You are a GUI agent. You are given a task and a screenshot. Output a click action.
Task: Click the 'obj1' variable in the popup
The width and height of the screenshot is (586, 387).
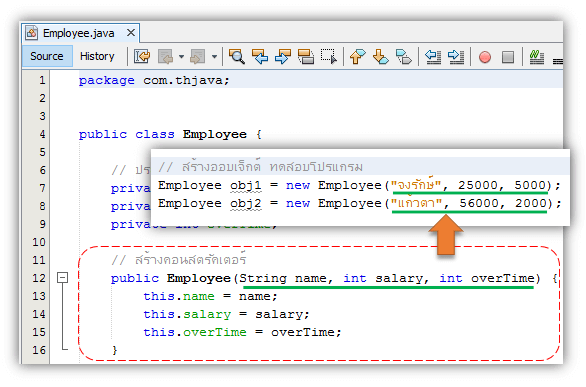[x=246, y=185]
